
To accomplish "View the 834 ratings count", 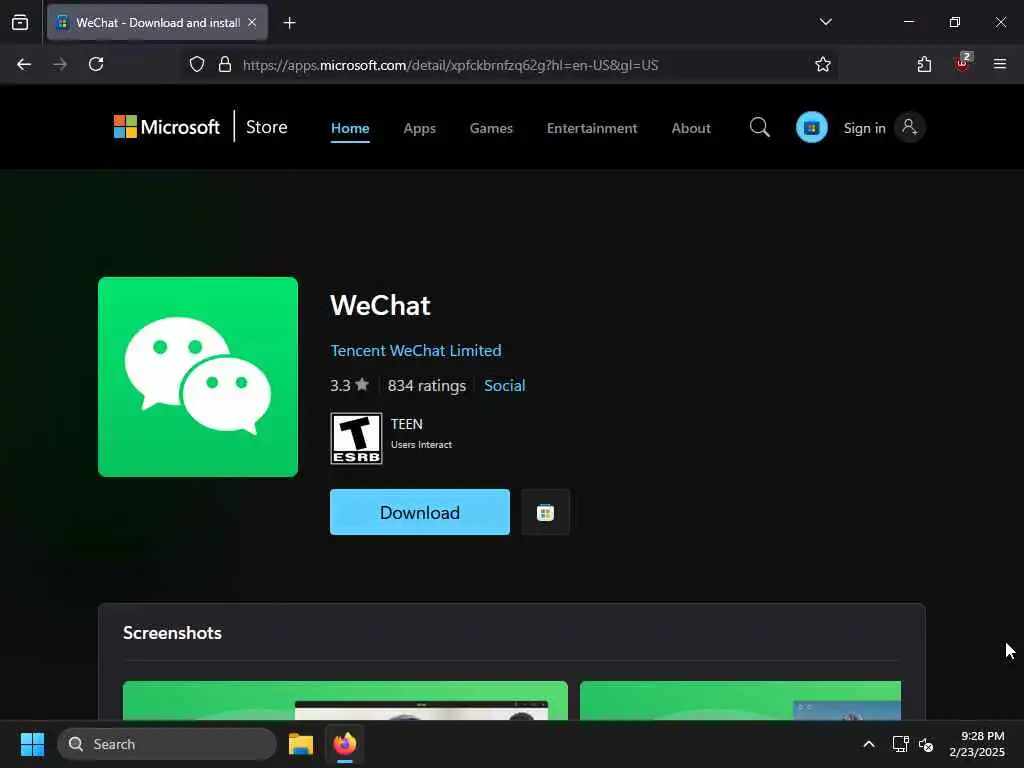I will (427, 385).
